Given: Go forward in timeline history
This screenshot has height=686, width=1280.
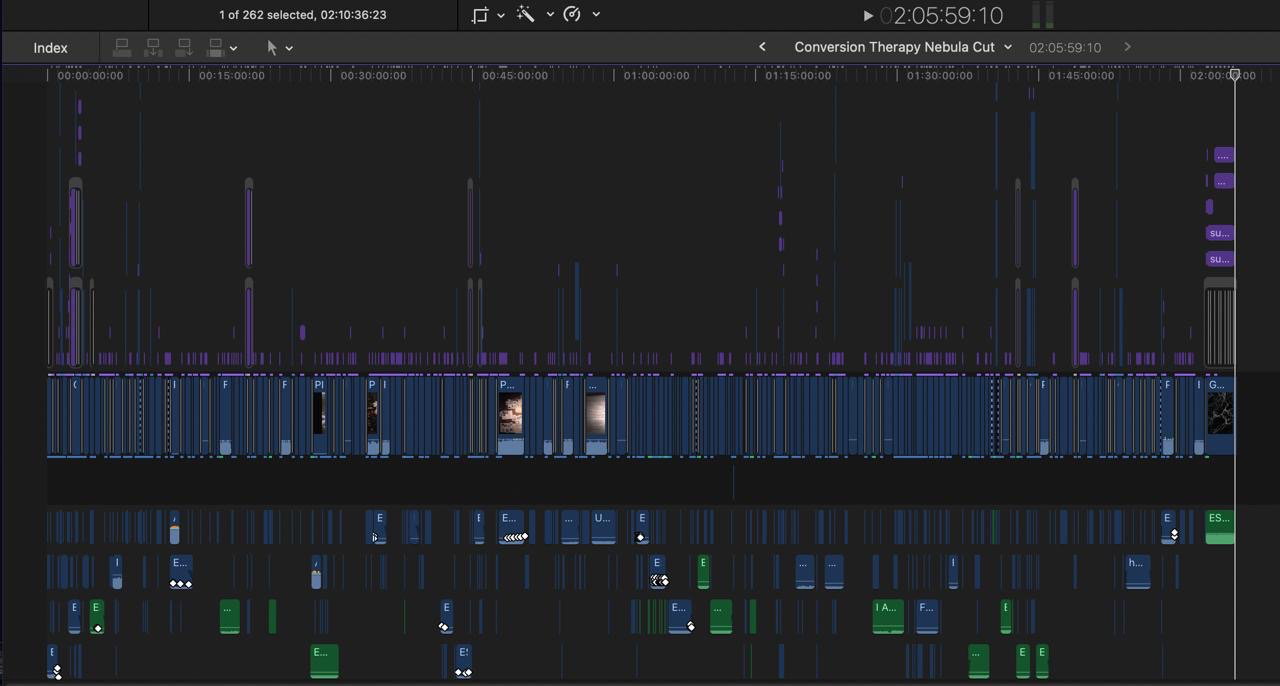Looking at the screenshot, I should pos(1127,47).
